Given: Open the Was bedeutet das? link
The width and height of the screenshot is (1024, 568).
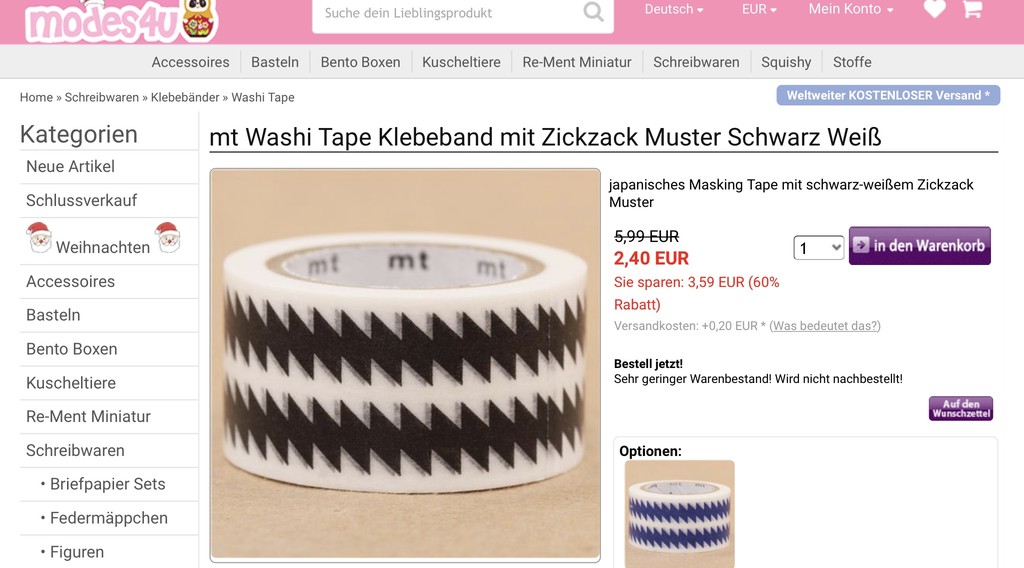Looking at the screenshot, I should (x=825, y=326).
